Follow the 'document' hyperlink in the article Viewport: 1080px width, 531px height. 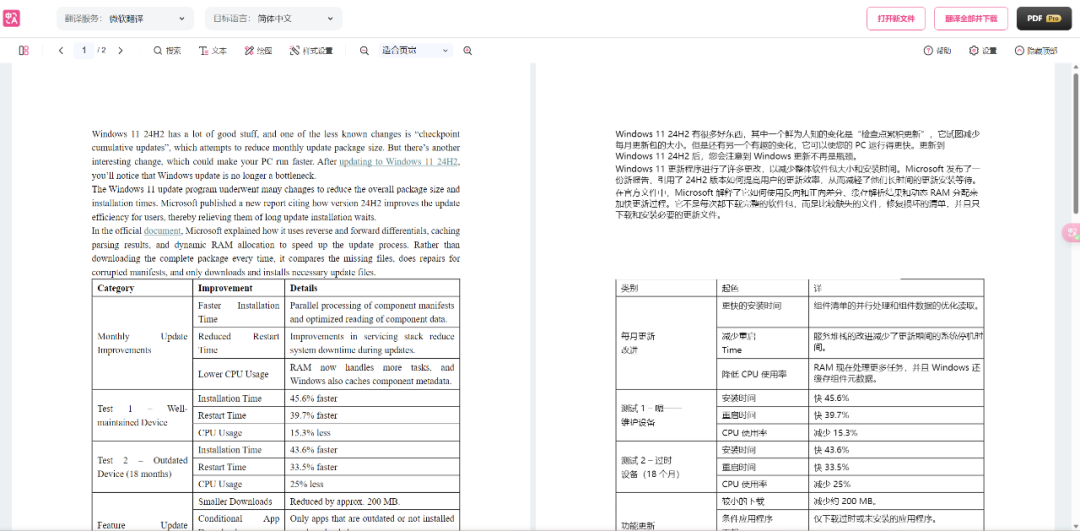tap(162, 231)
